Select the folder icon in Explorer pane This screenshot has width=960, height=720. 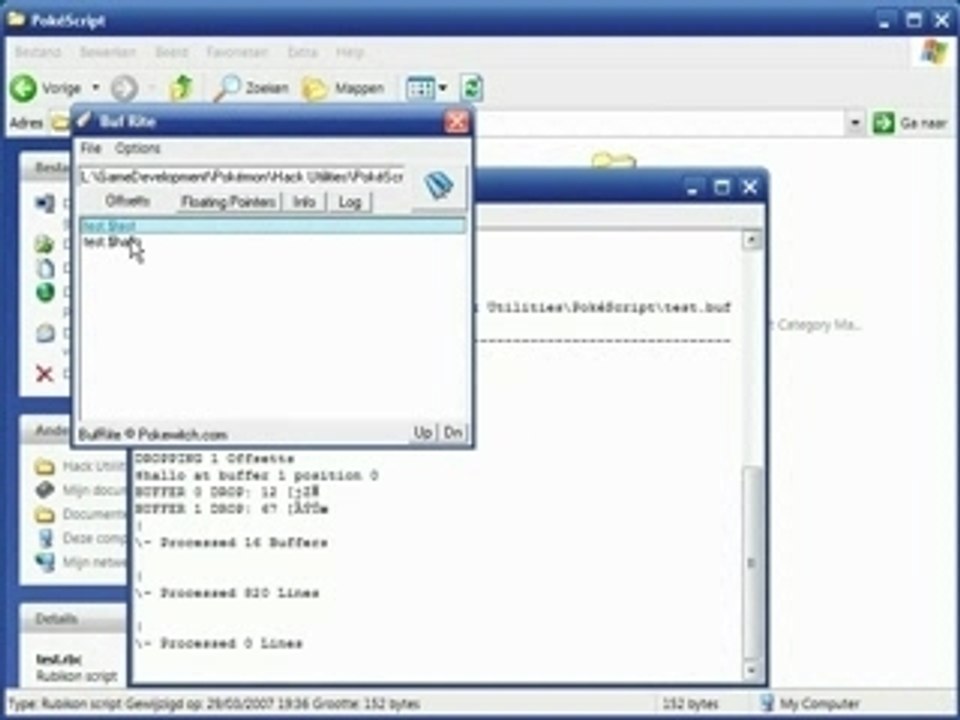tap(613, 160)
